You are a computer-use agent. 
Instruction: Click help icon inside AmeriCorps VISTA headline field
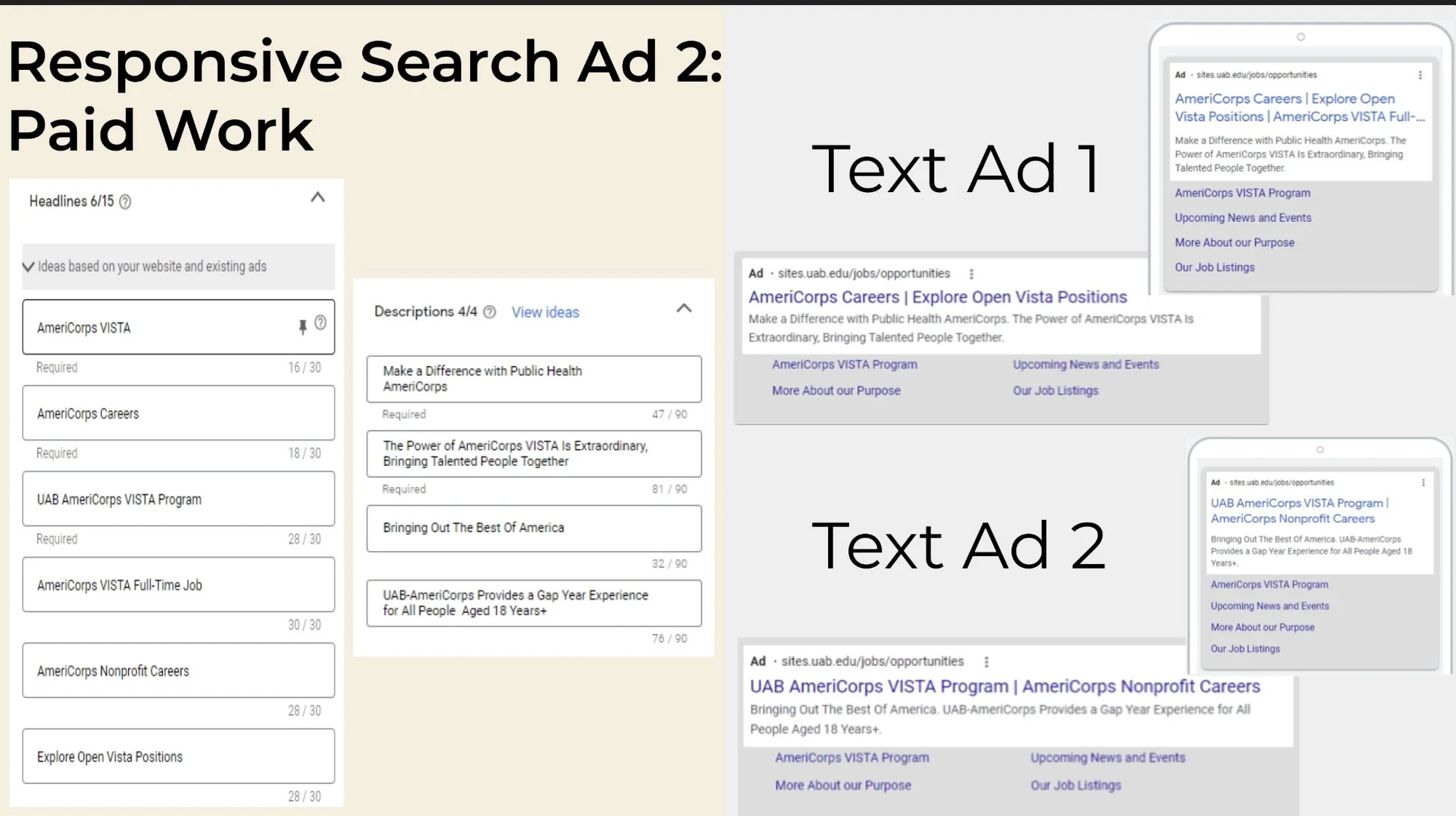click(320, 322)
